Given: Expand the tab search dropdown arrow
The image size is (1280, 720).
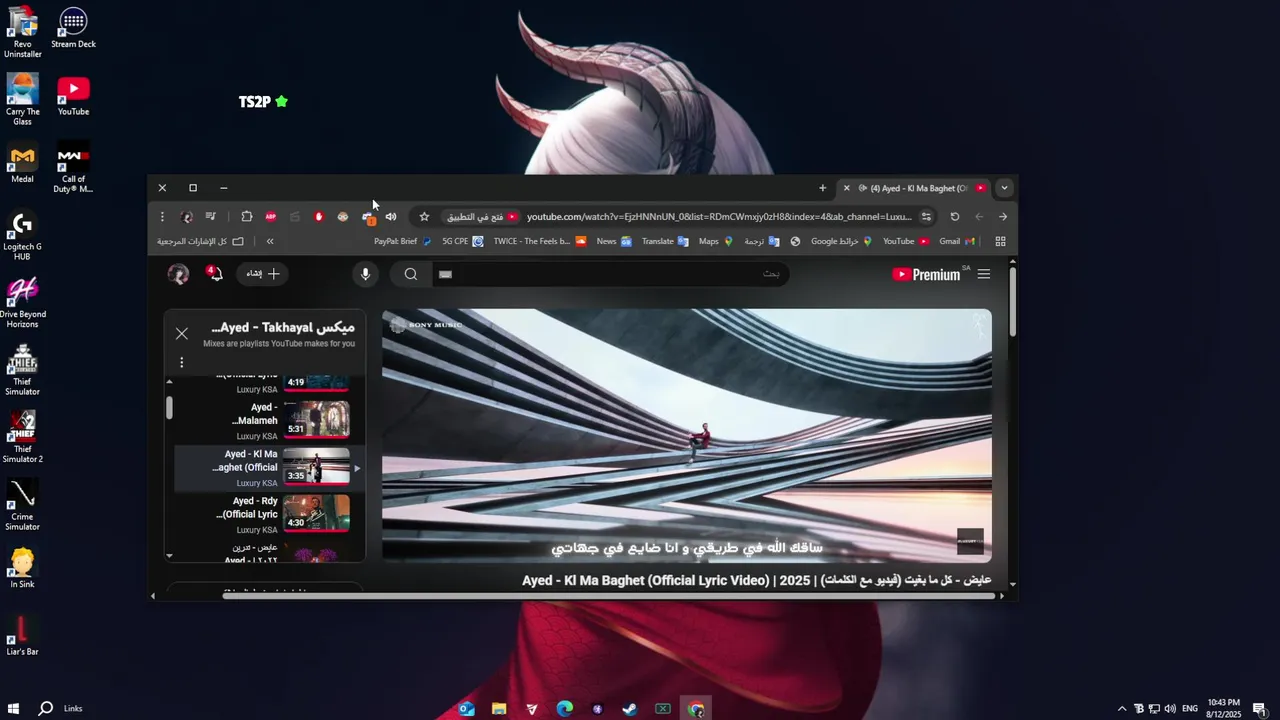Looking at the screenshot, I should 1004,188.
